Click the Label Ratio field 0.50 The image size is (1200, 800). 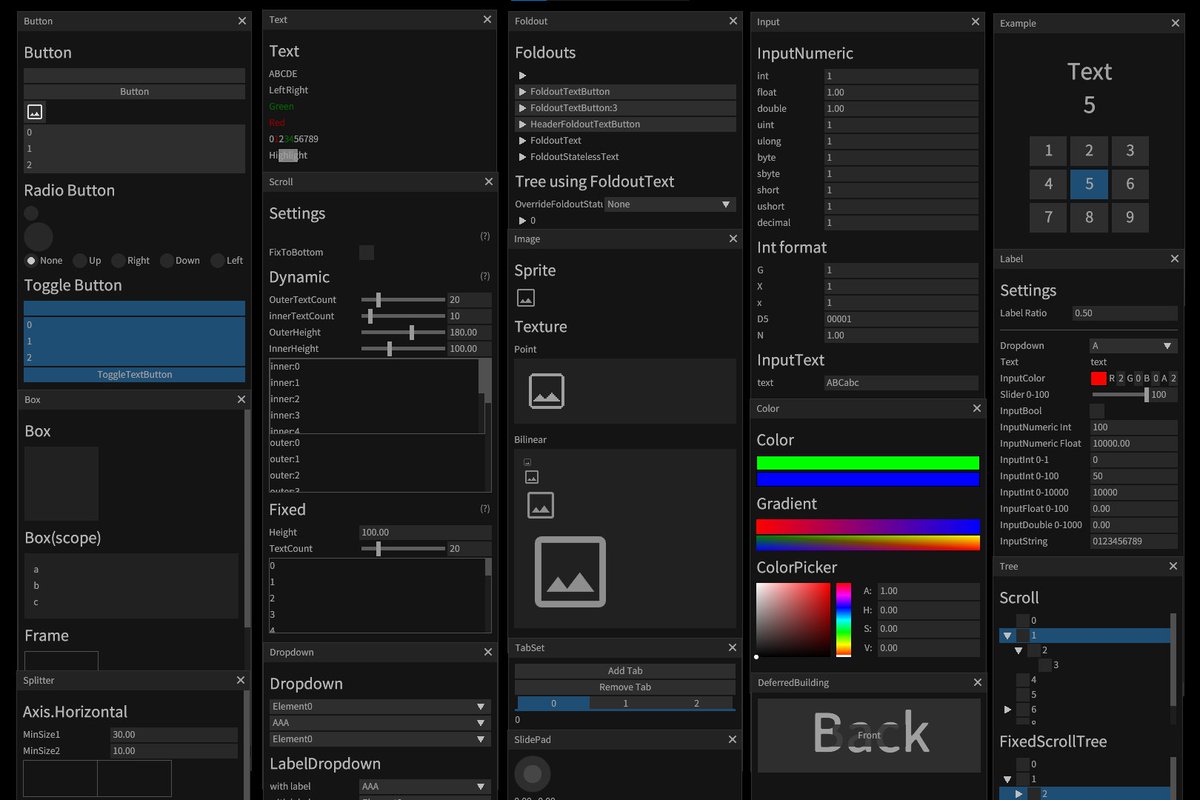click(x=1125, y=313)
